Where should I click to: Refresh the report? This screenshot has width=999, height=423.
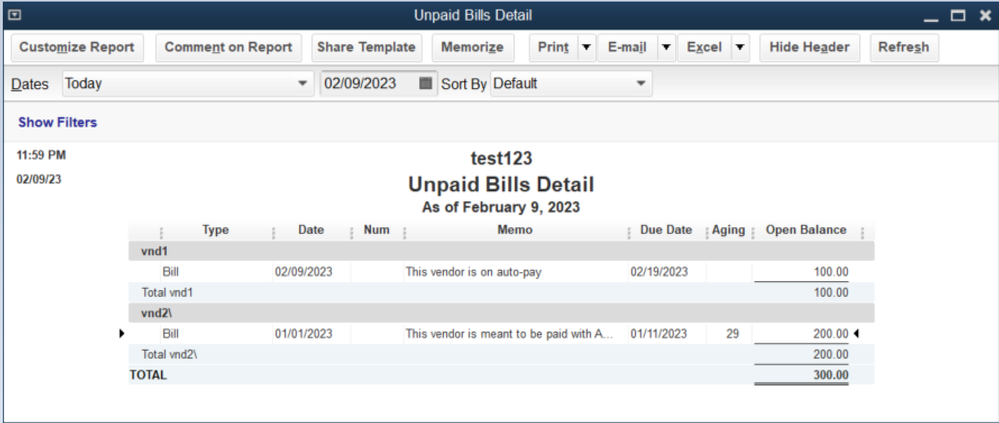(904, 47)
